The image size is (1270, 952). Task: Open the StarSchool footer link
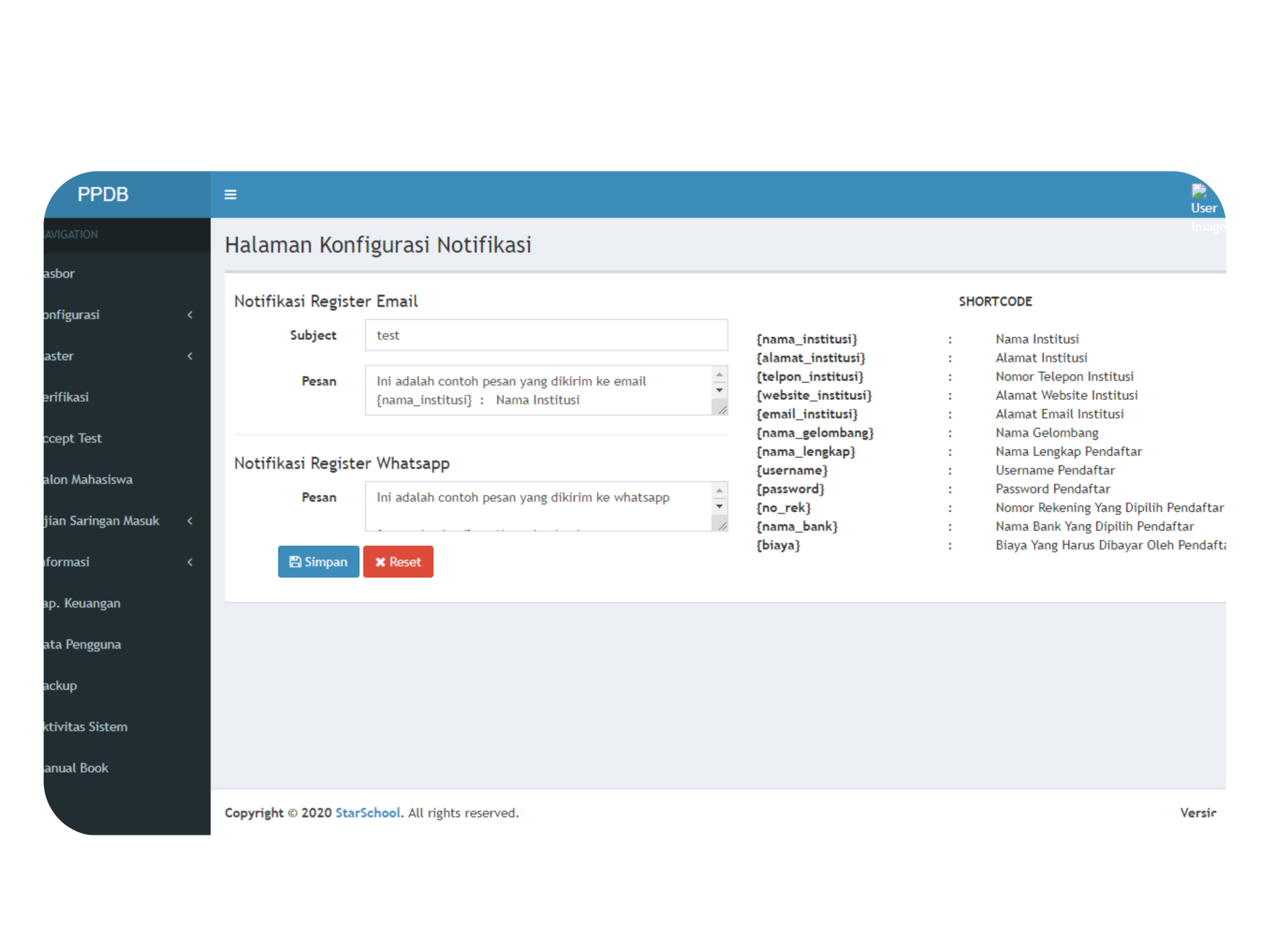click(x=368, y=813)
